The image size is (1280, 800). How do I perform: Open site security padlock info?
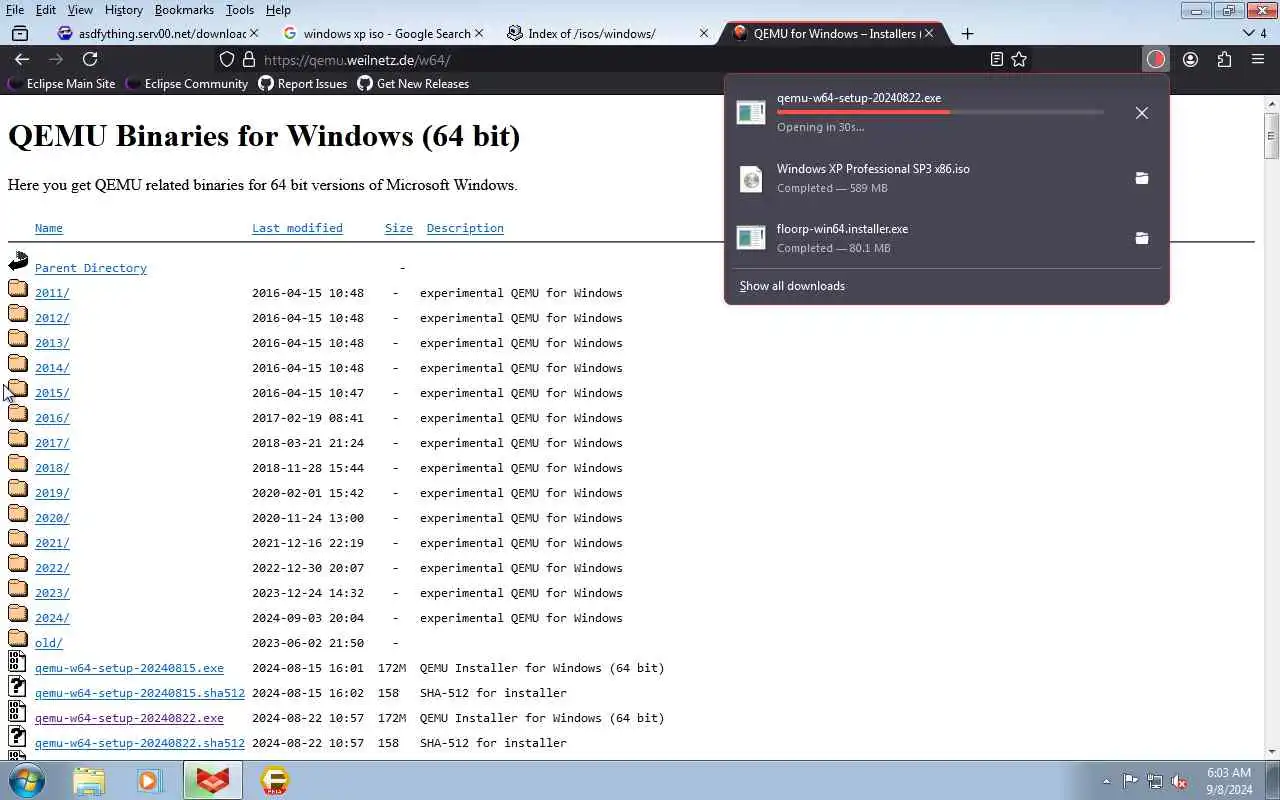click(249, 60)
